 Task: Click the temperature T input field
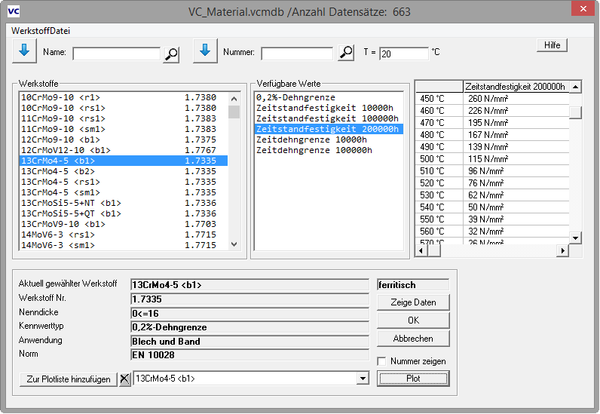(402, 53)
